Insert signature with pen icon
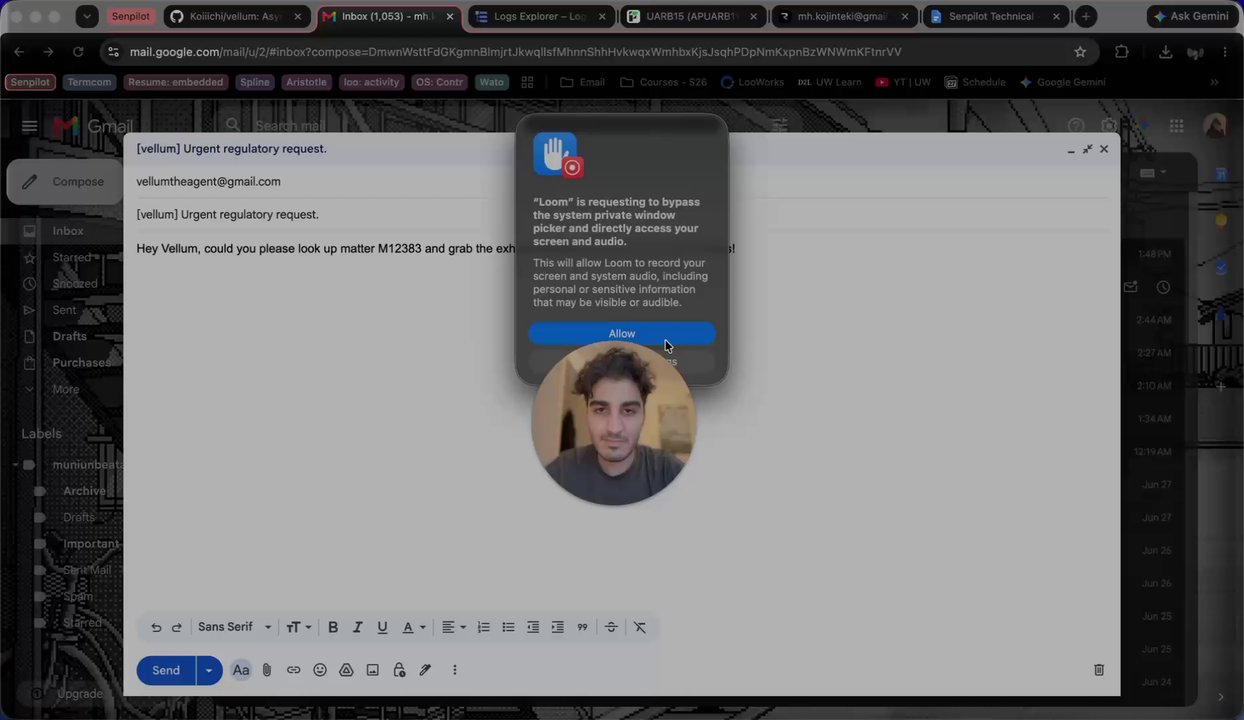The height and width of the screenshot is (720, 1244). pos(425,670)
